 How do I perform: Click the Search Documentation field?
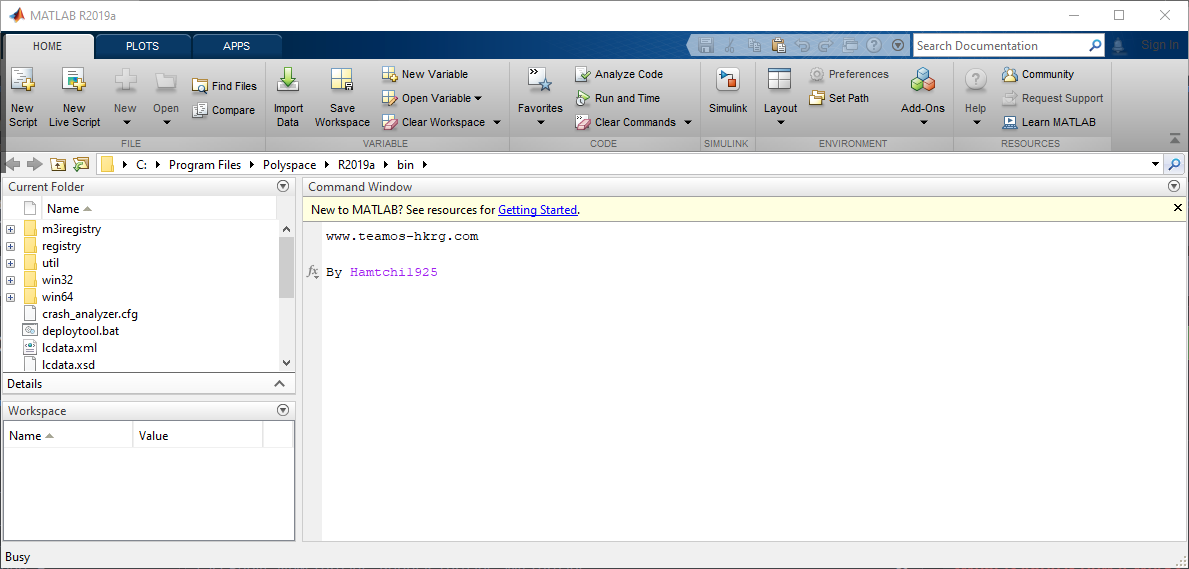point(1001,46)
